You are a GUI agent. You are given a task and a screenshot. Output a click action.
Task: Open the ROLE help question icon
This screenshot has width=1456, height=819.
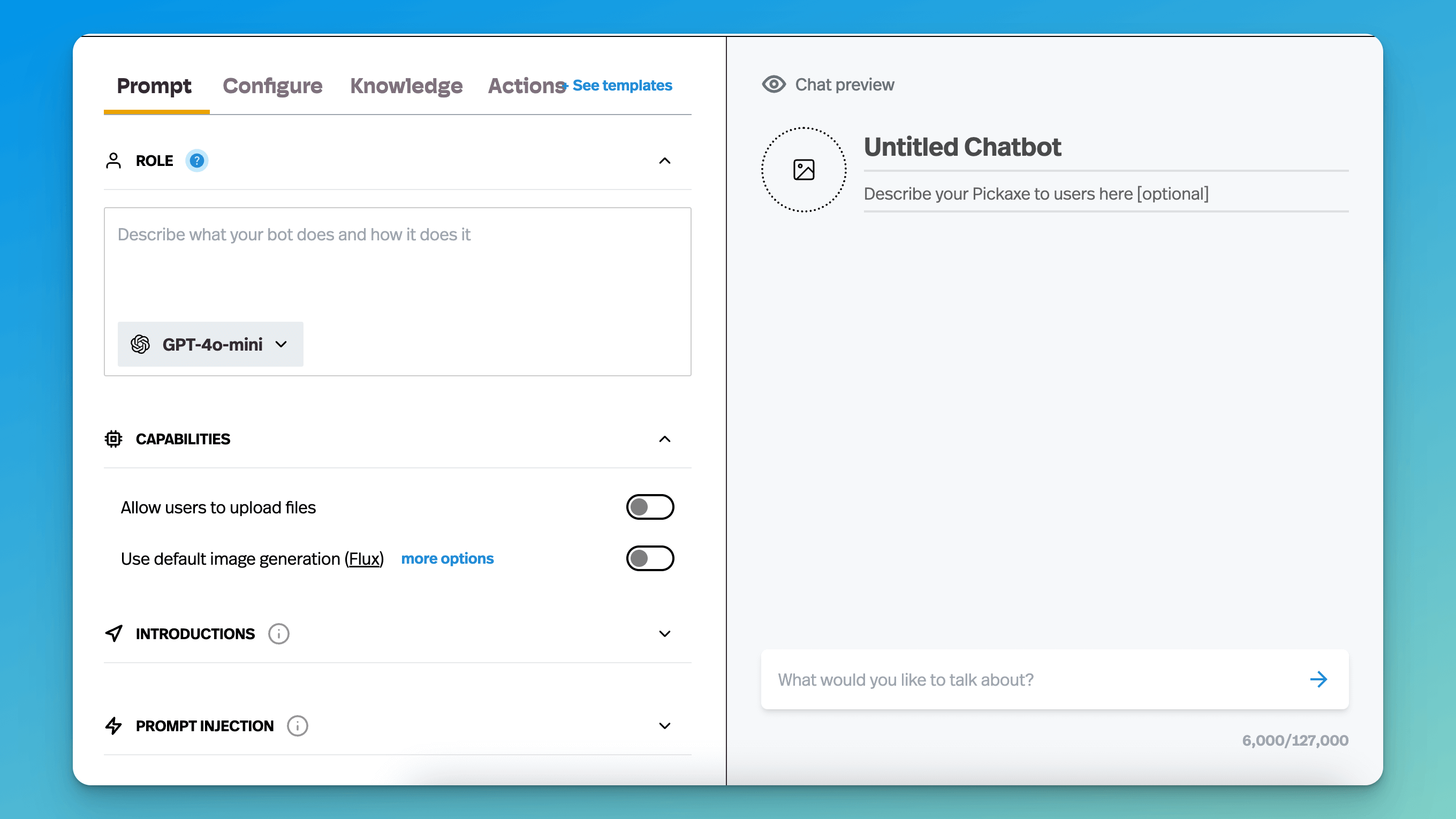[x=196, y=161]
